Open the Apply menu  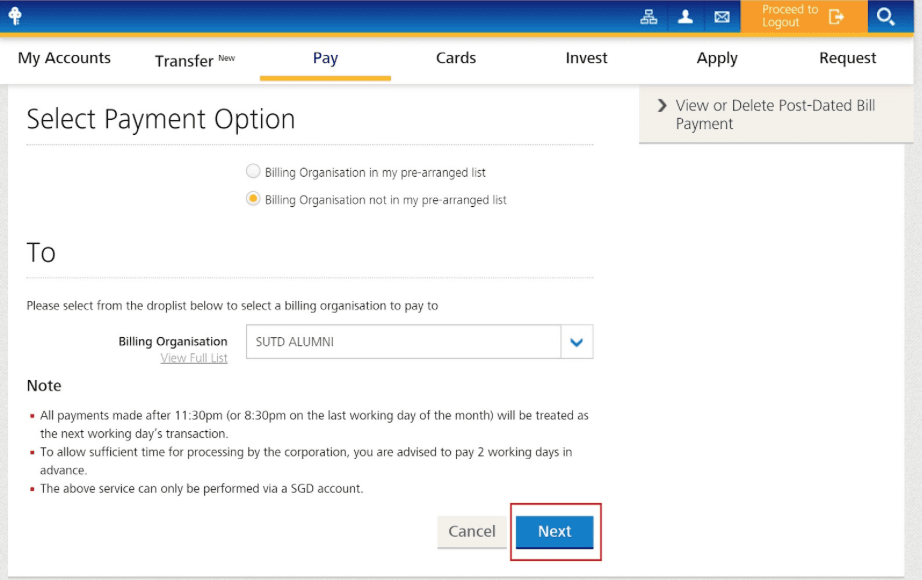pos(717,58)
